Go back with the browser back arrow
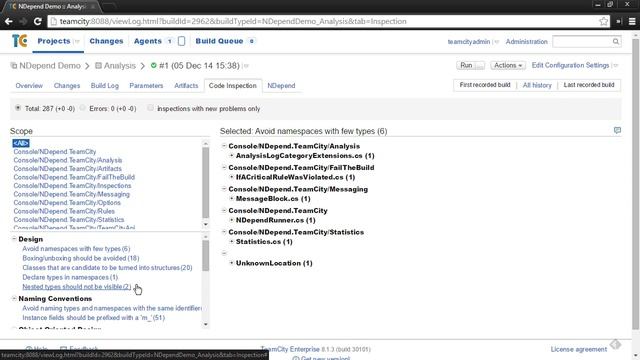The width and height of the screenshot is (640, 360). point(9,22)
